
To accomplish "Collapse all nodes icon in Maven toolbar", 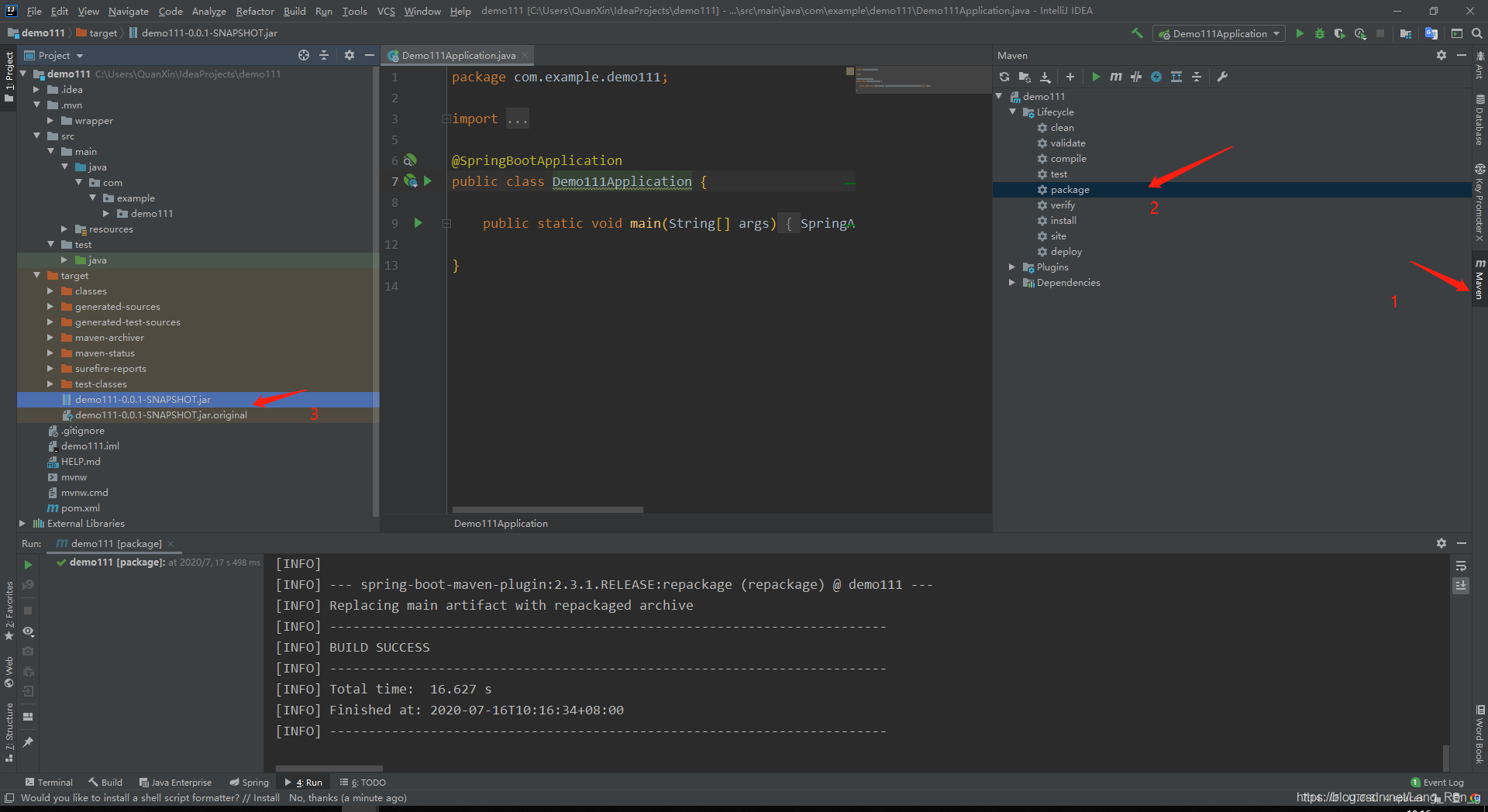I will (x=1197, y=77).
